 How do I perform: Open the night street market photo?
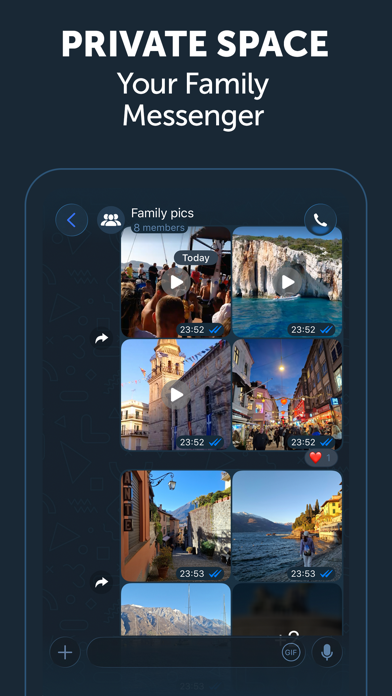click(x=287, y=395)
